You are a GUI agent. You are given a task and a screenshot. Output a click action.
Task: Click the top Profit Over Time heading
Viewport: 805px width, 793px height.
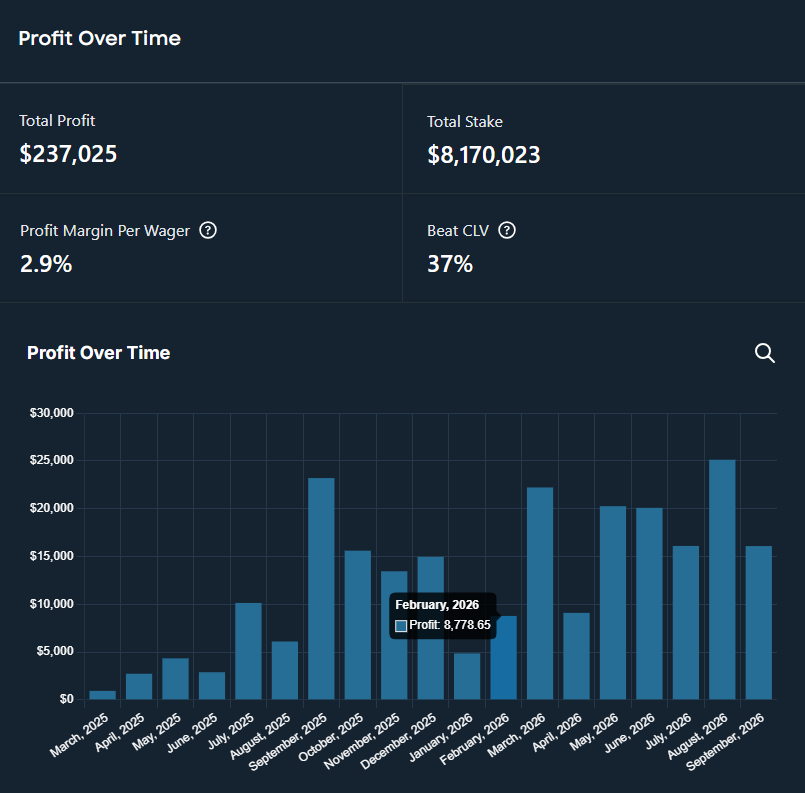100,38
